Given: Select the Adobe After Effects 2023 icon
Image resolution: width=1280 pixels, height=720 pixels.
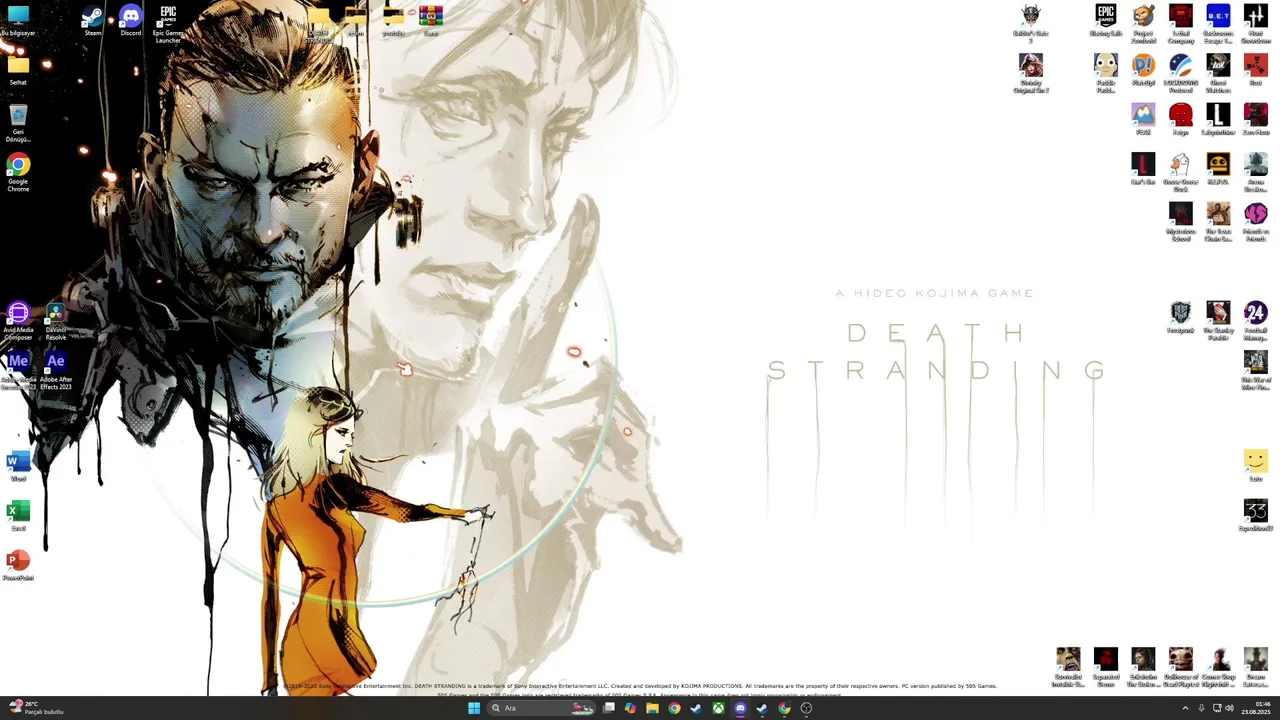Looking at the screenshot, I should pyautogui.click(x=56, y=370).
